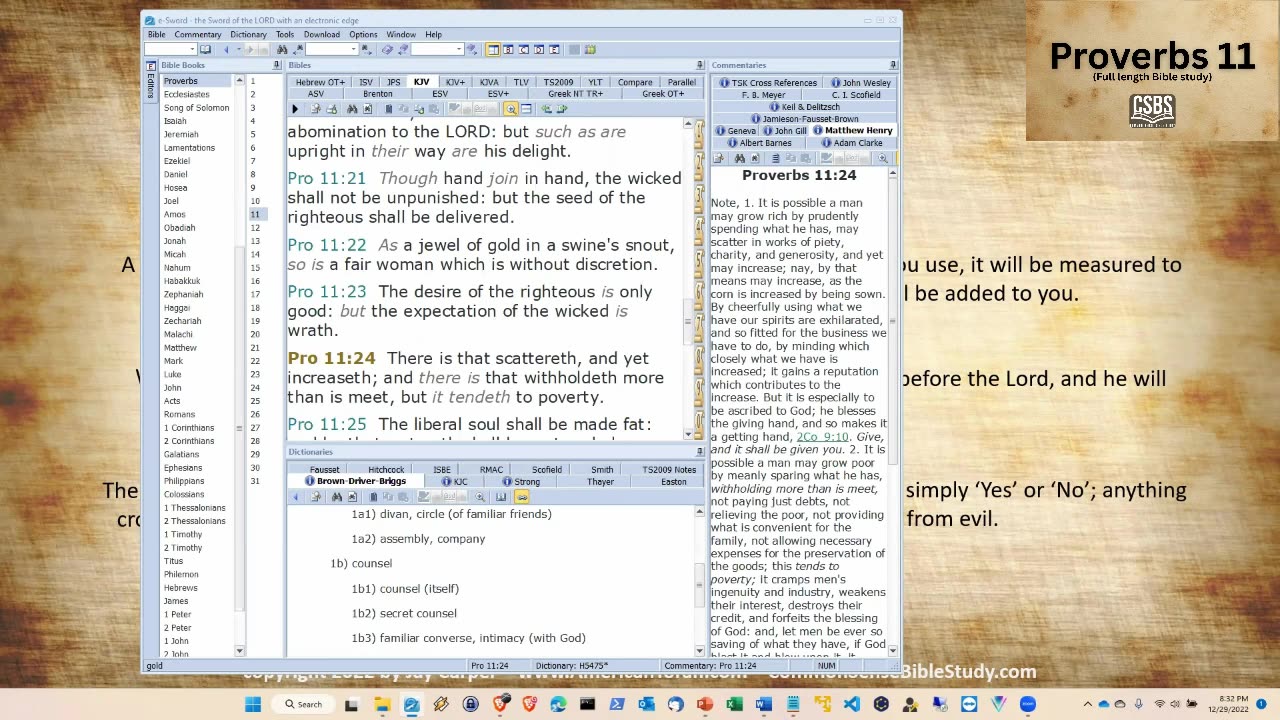This screenshot has width=1280, height=720.
Task: Click the taskbar Search box
Action: click(x=303, y=704)
